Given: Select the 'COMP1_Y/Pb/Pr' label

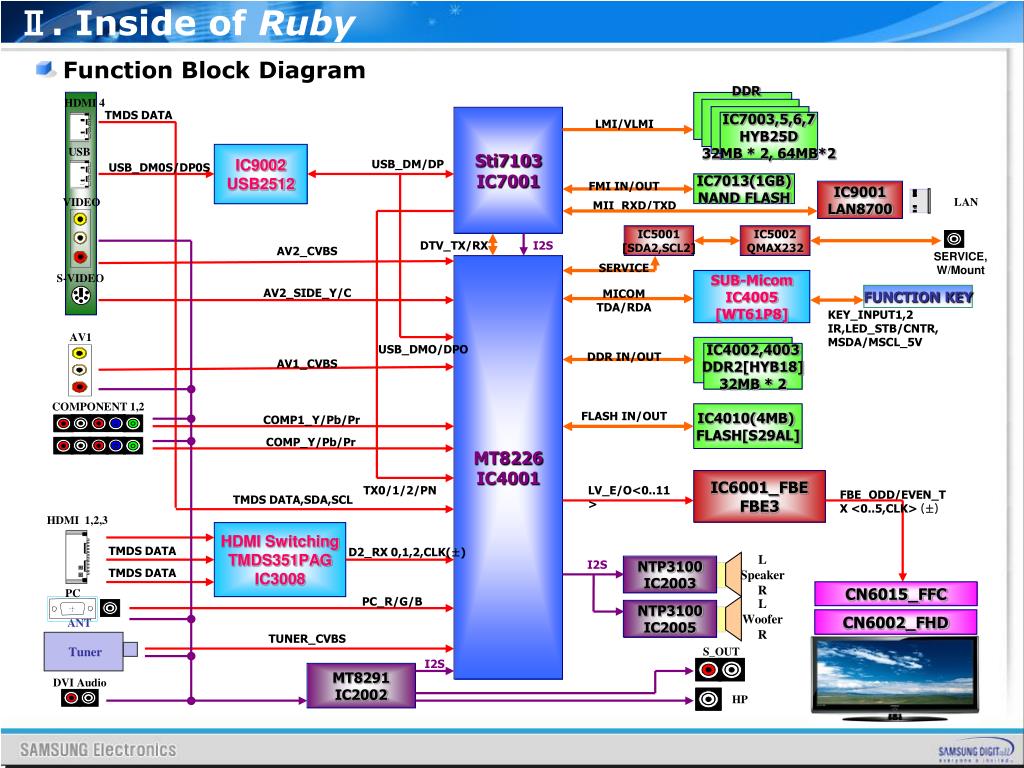Looking at the screenshot, I should tap(312, 419).
